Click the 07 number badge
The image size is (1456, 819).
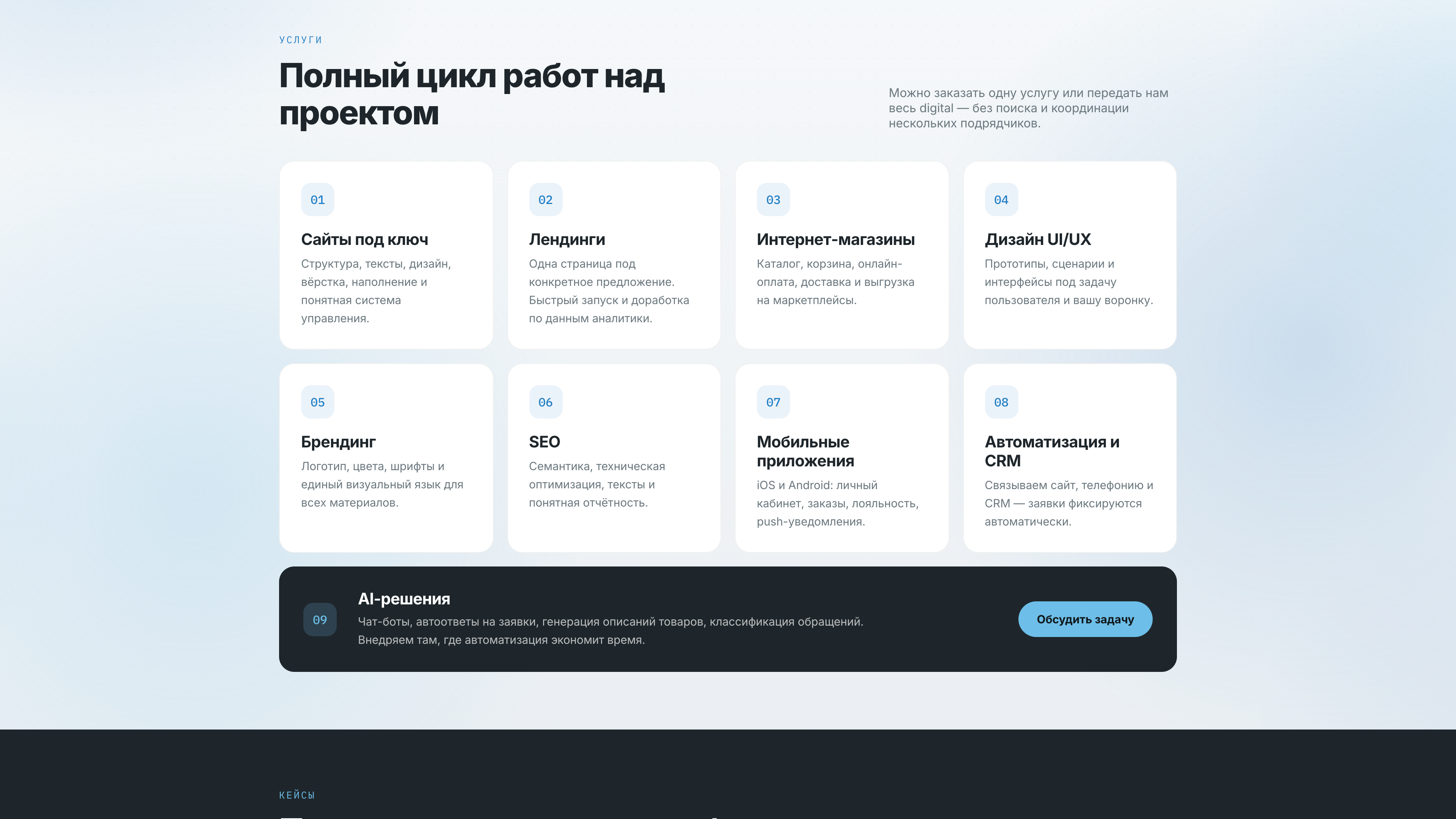773,402
